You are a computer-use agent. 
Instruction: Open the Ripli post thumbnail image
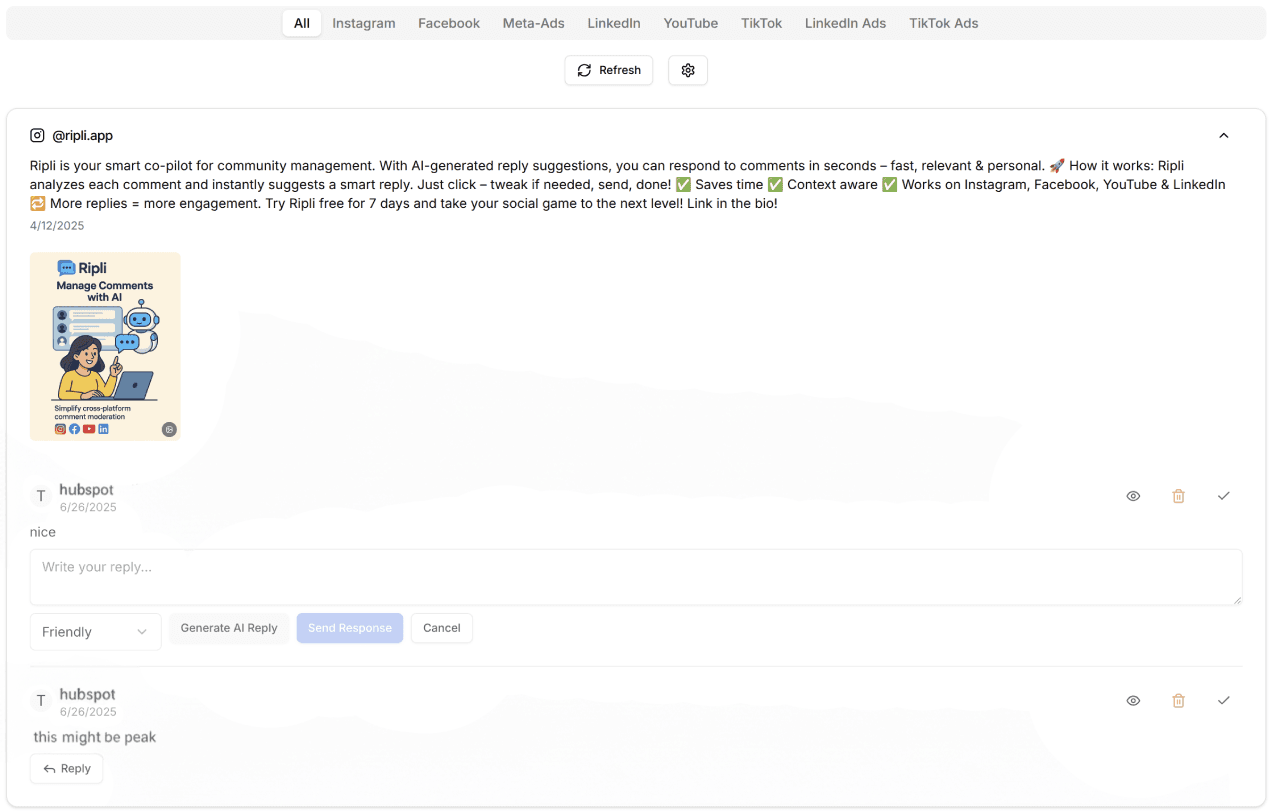tap(105, 346)
